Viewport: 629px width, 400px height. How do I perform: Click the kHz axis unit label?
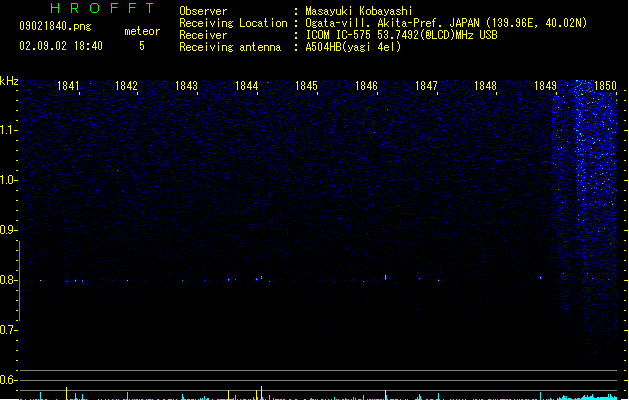(x=9, y=81)
